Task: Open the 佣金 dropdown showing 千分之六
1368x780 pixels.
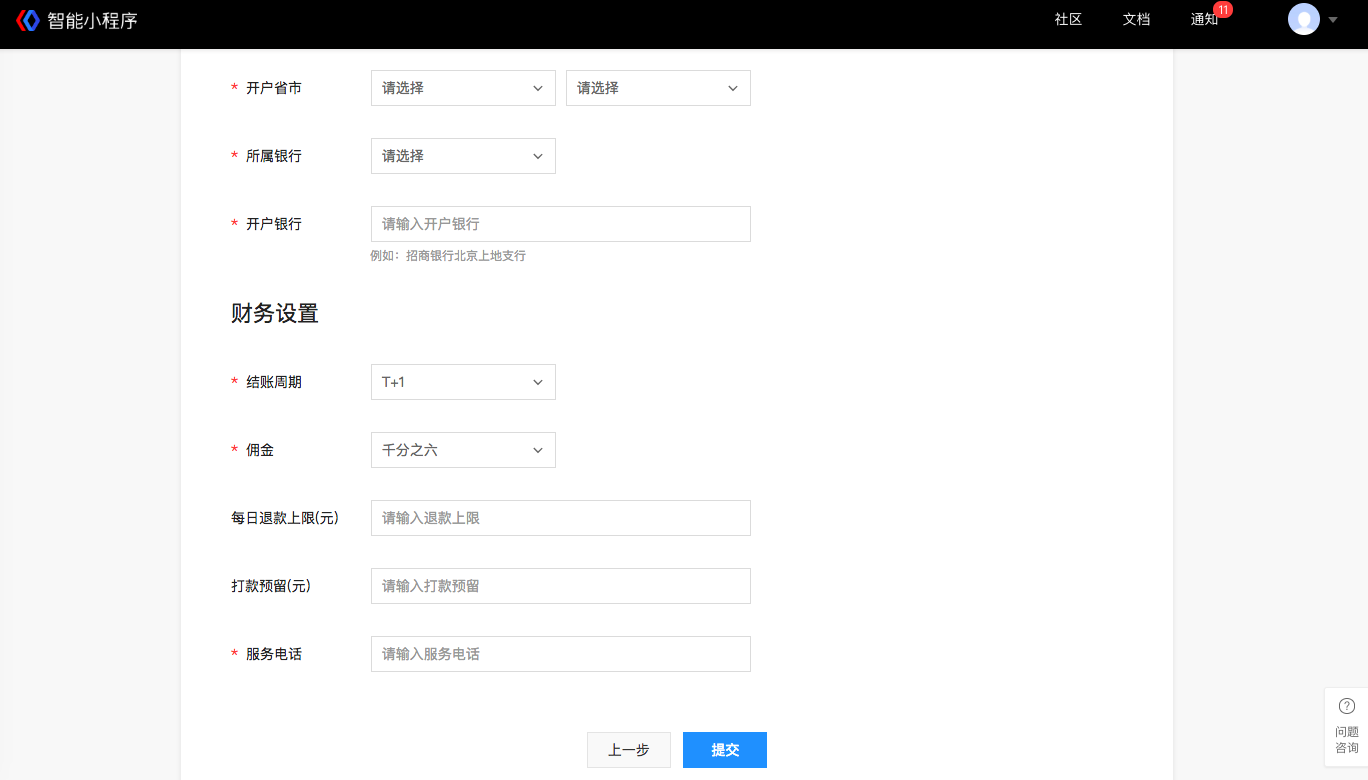Action: tap(462, 450)
